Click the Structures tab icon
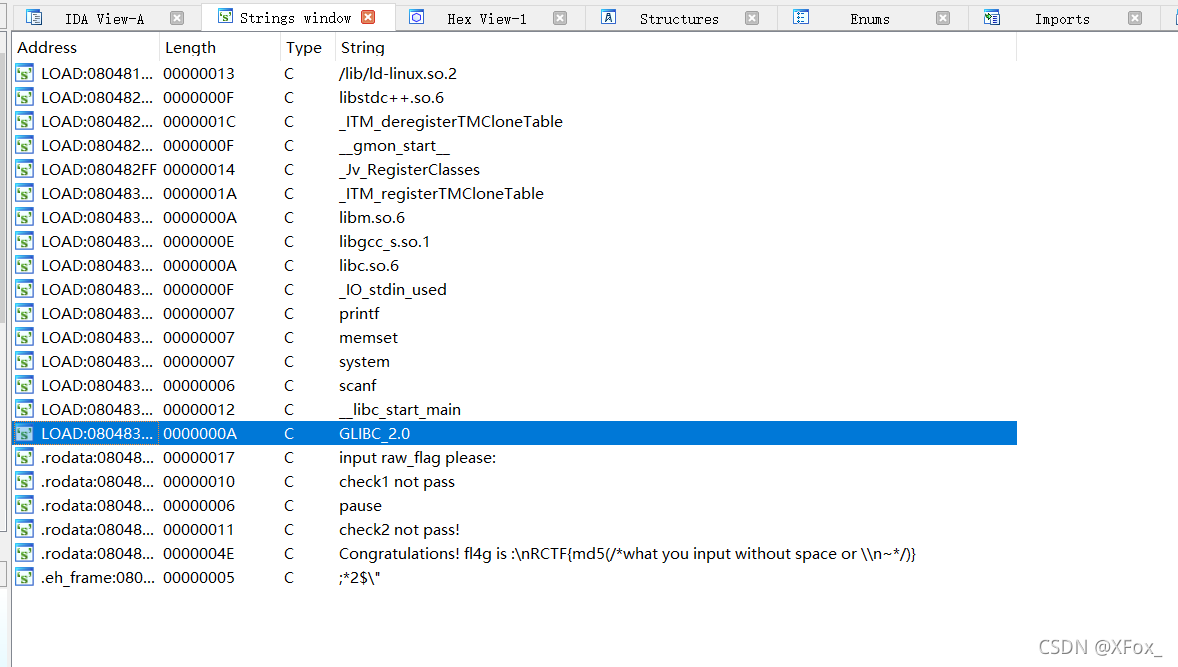This screenshot has height=667, width=1178. click(609, 17)
